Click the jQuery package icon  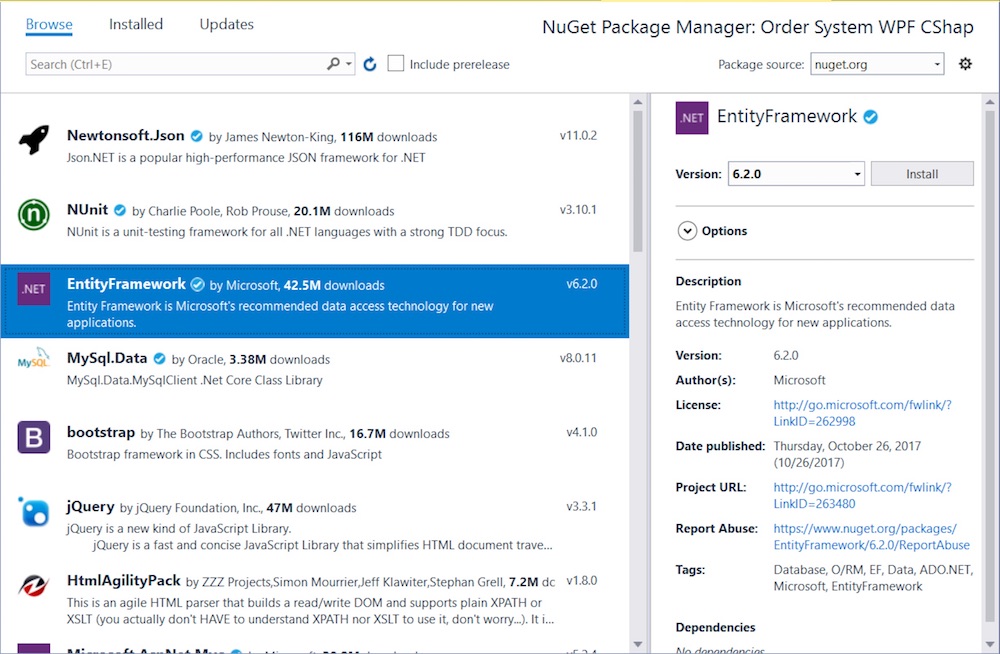click(x=34, y=511)
